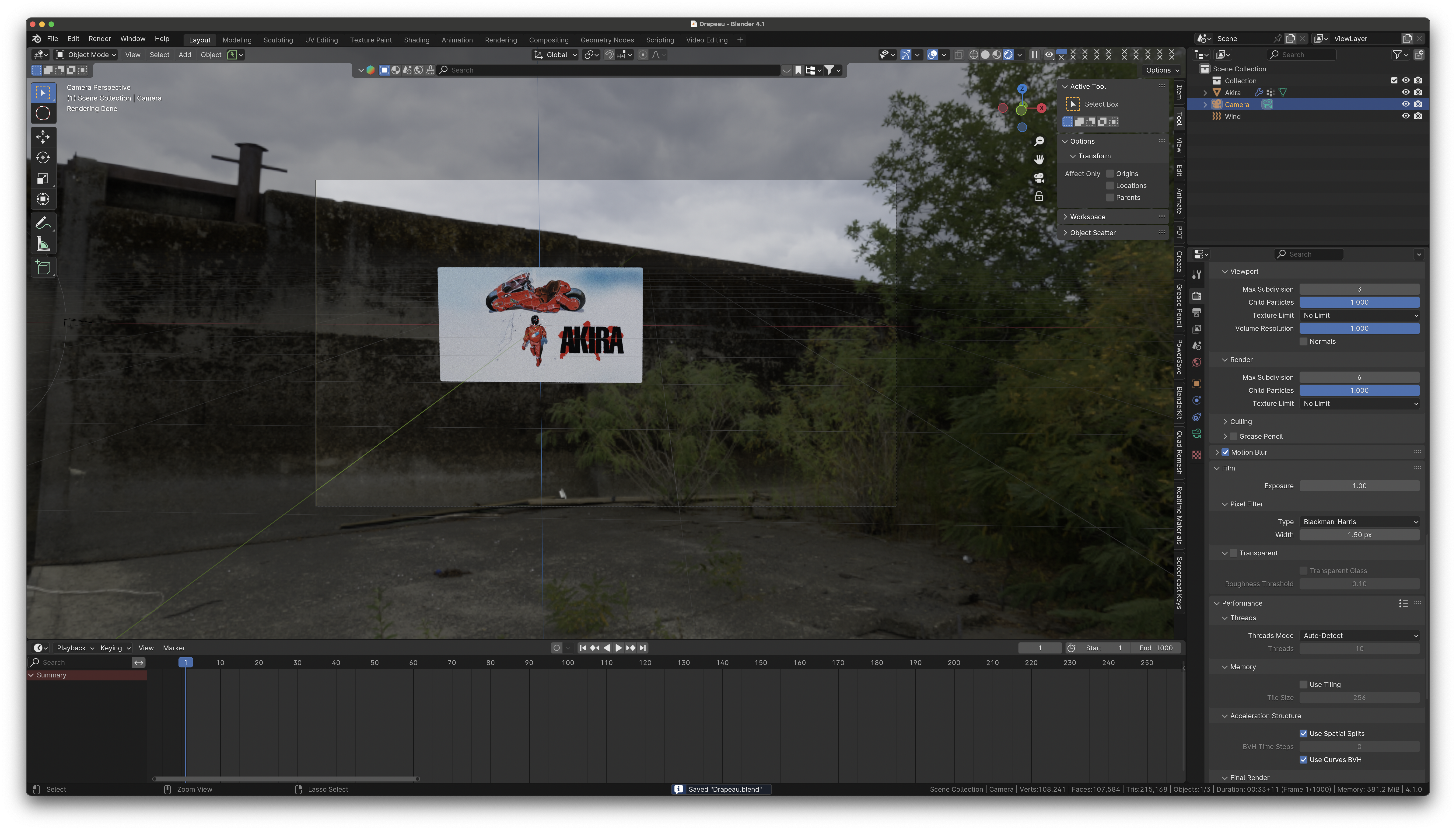Open the Global transform orientation dropdown
The image size is (1456, 830).
point(556,55)
